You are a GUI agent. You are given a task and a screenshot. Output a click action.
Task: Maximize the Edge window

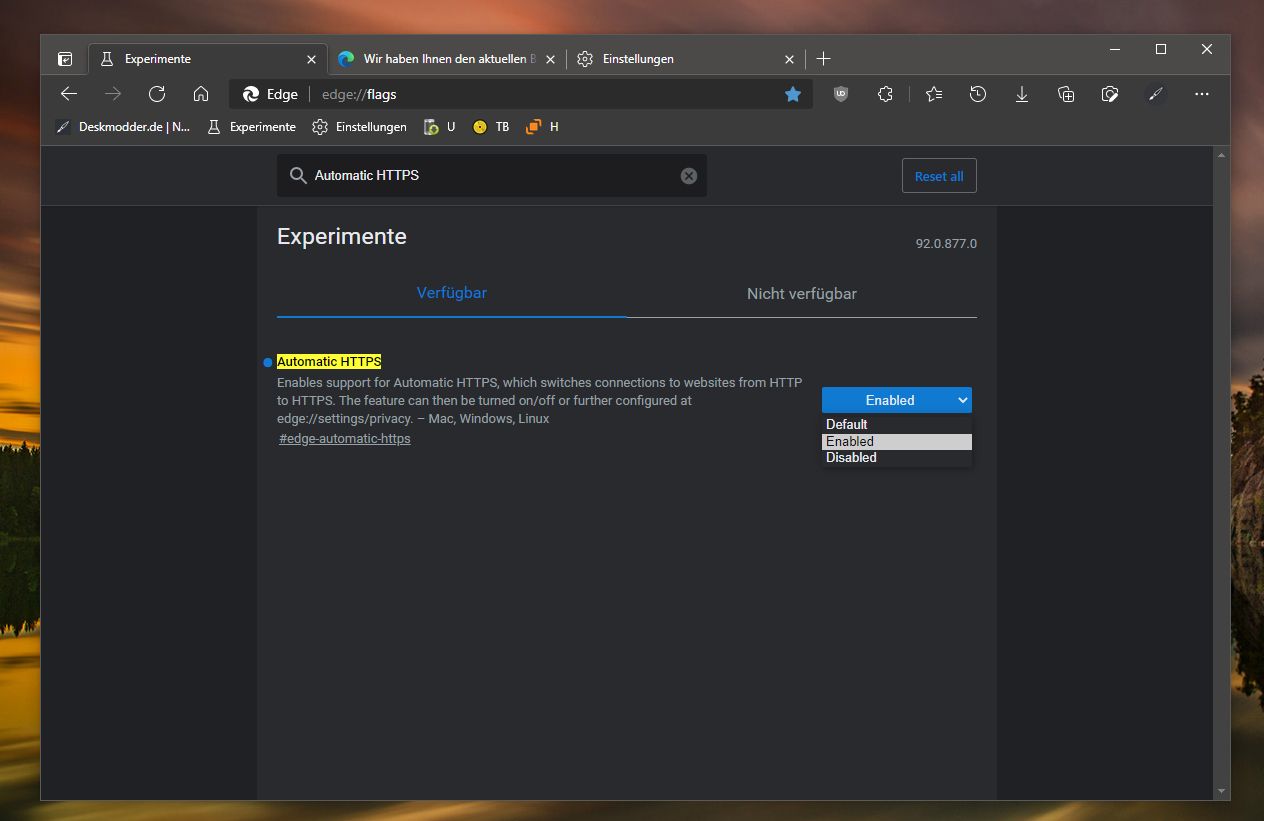(1161, 49)
